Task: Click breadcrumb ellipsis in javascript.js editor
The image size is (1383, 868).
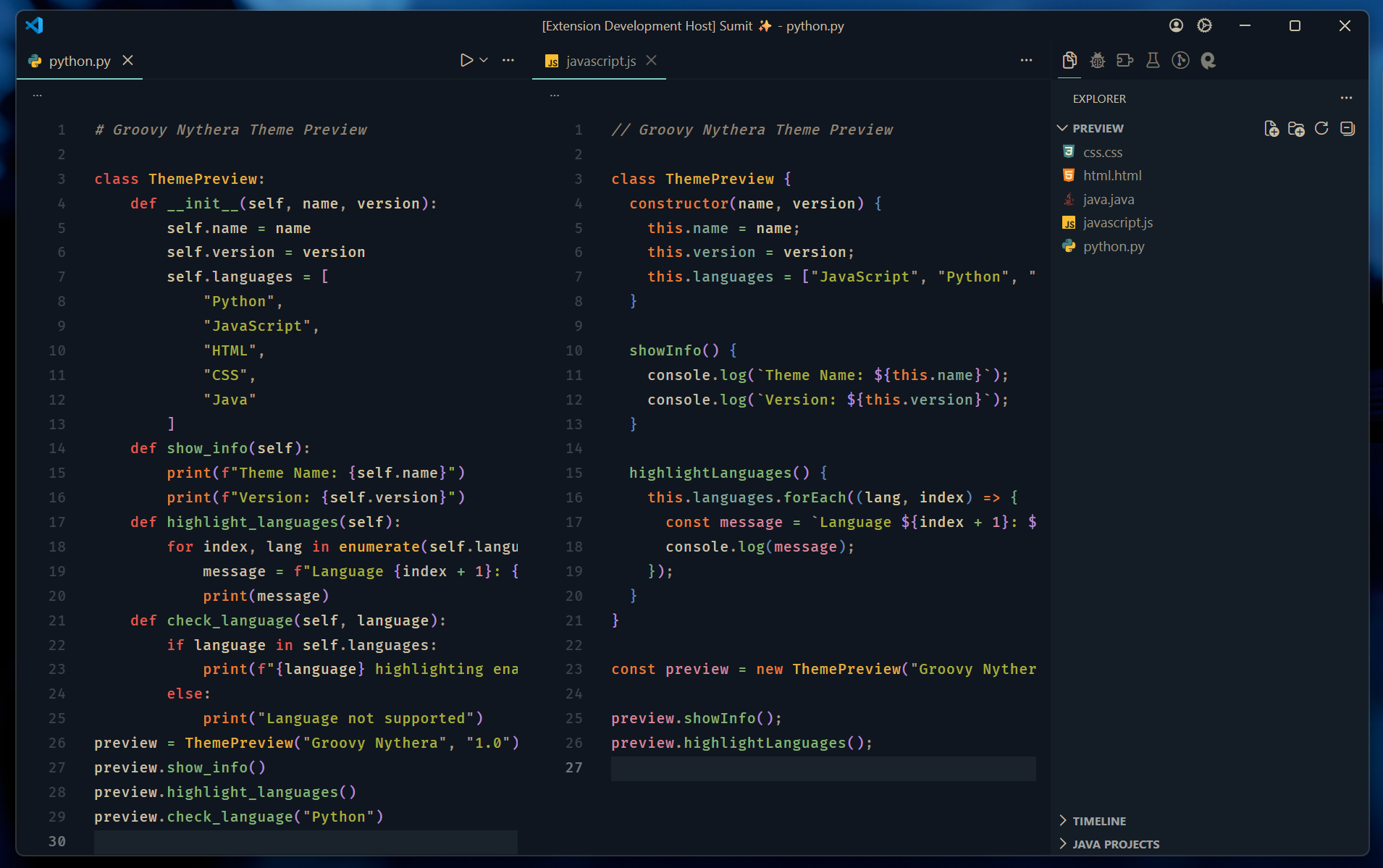Action: click(x=555, y=96)
